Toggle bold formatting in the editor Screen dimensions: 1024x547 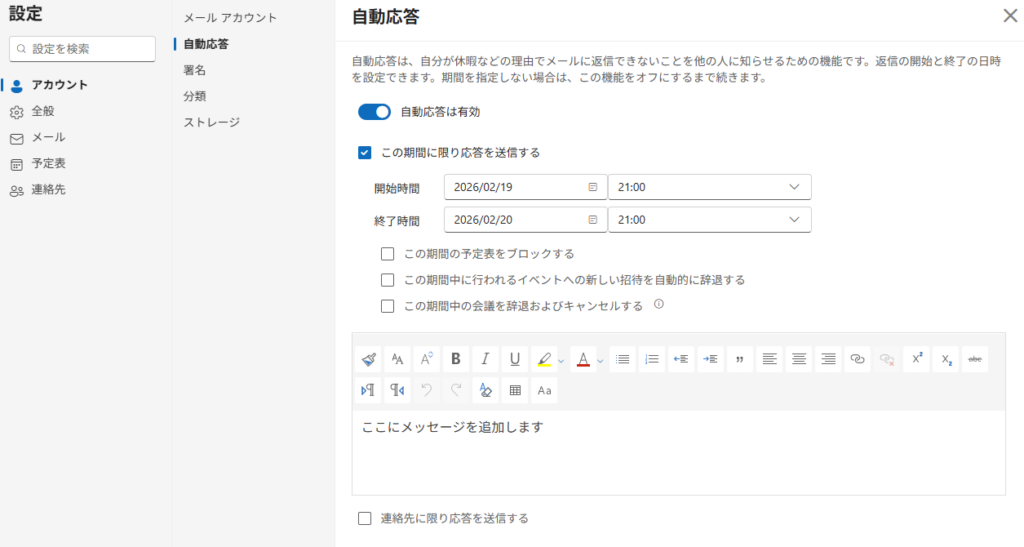tap(456, 359)
